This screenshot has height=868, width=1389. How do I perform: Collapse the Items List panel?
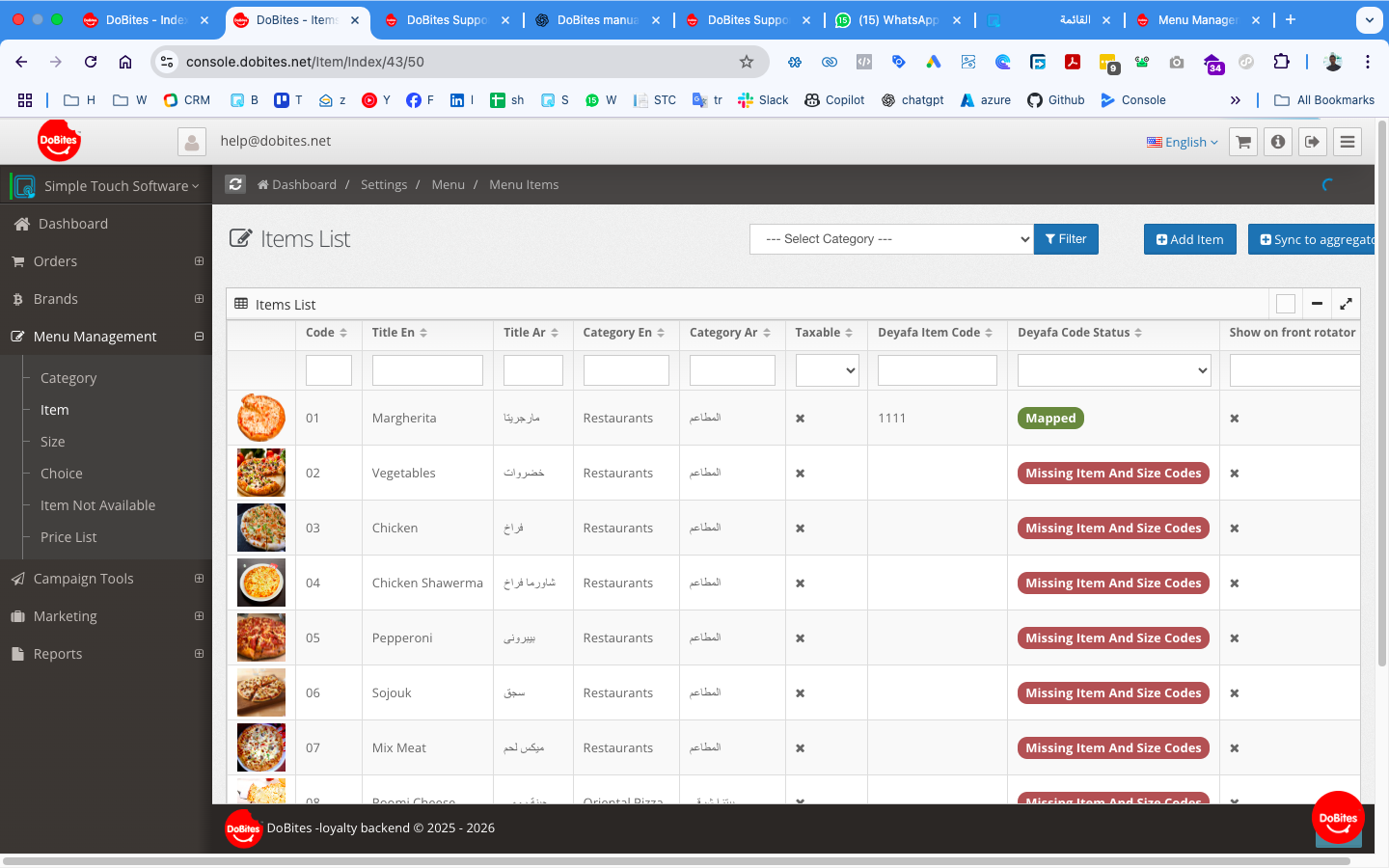[x=1317, y=304]
